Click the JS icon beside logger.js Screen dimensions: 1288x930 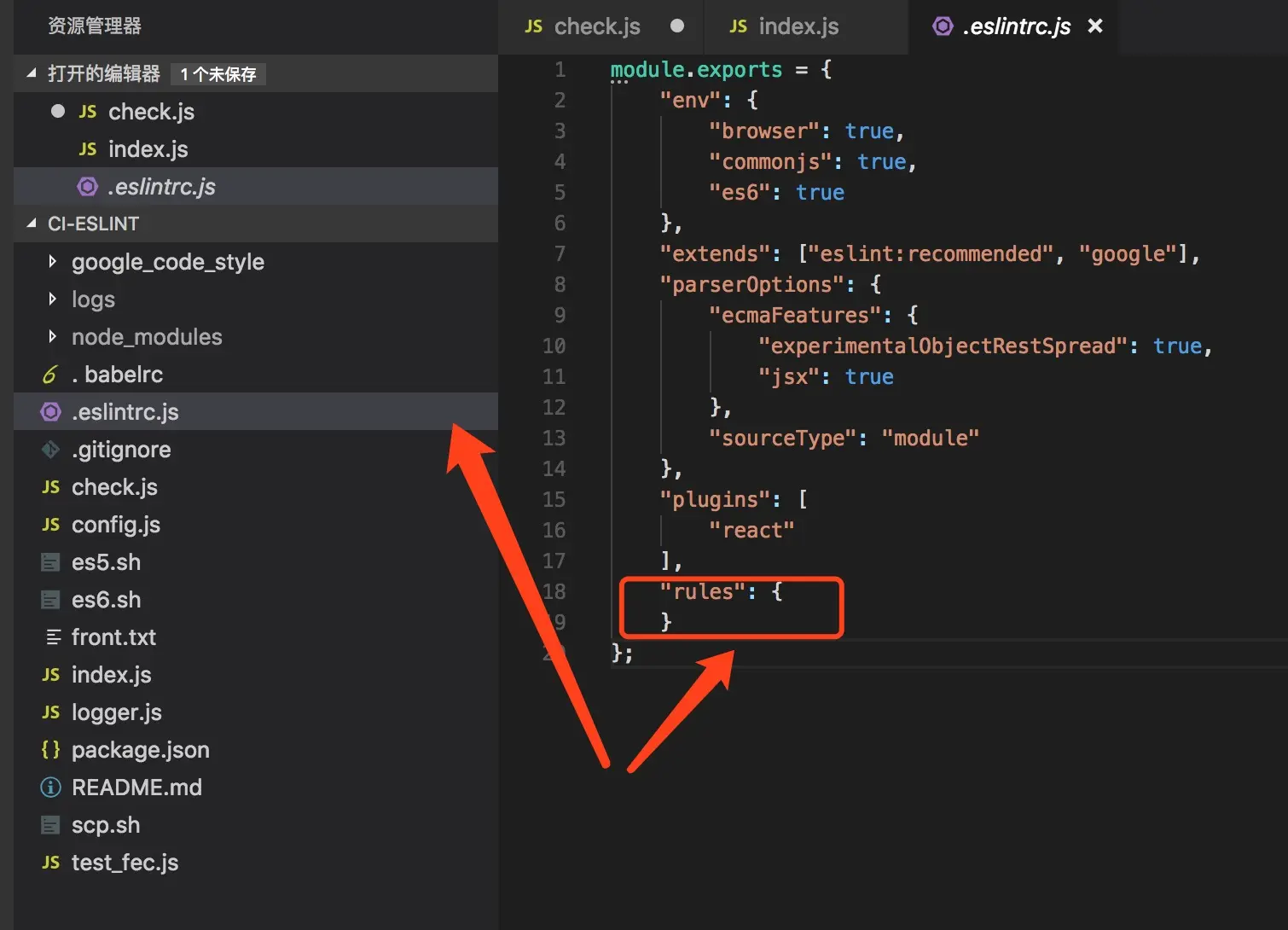pos(51,712)
